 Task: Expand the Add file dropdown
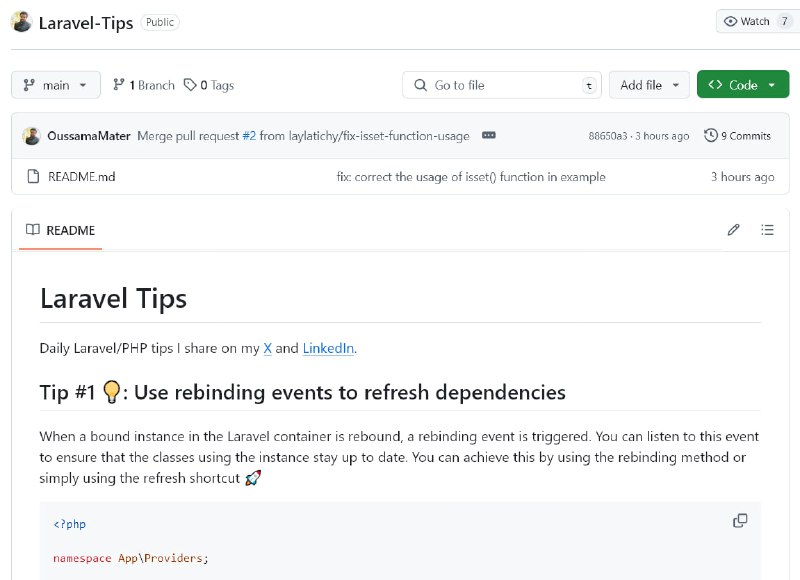click(649, 85)
